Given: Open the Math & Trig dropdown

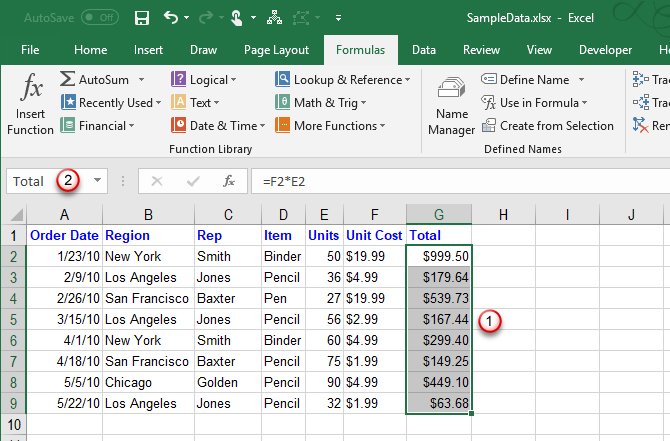Looking at the screenshot, I should tap(329, 102).
